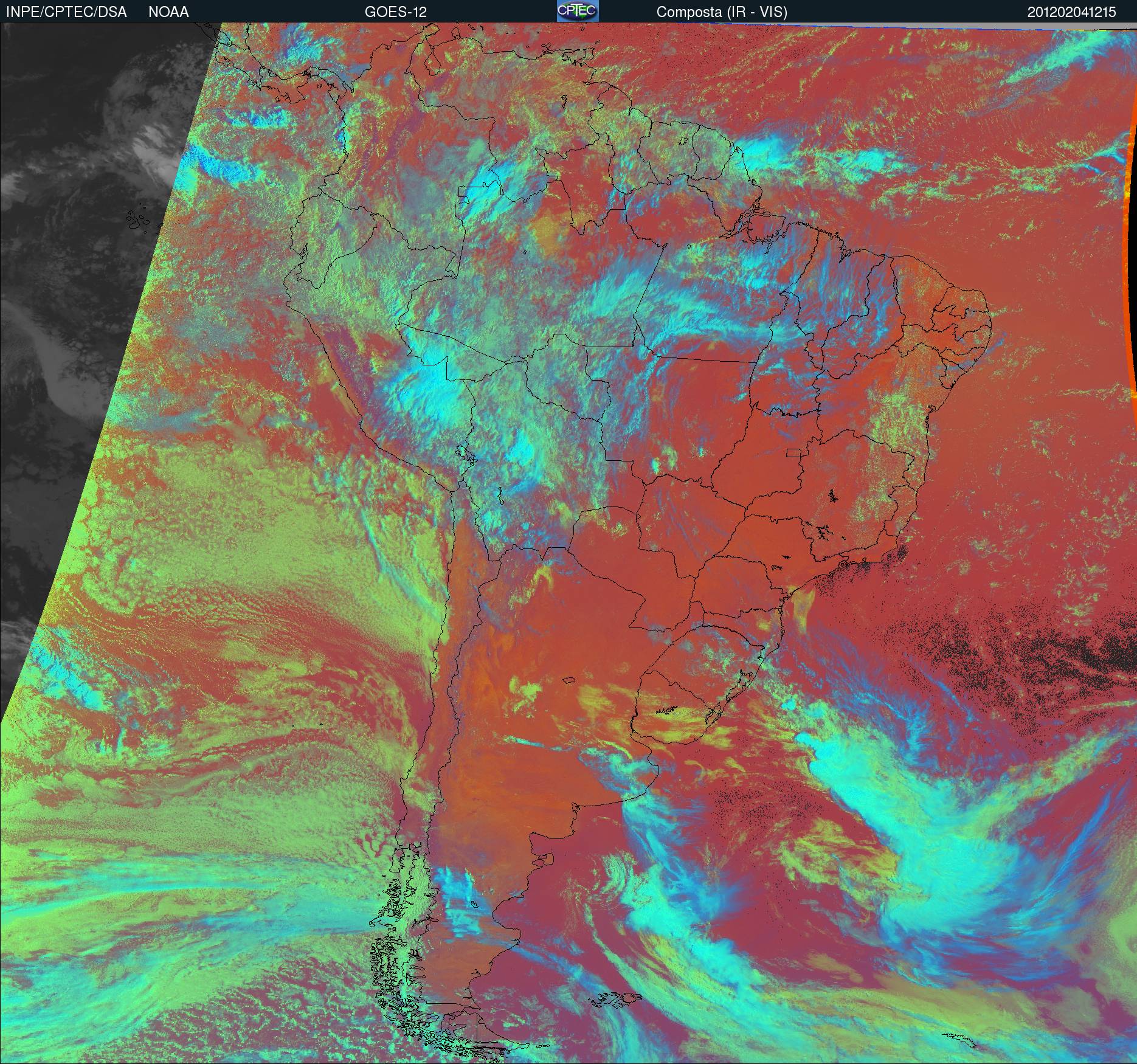1137x1064 pixels.
Task: Click the GOES-12 satellite label
Action: (395, 12)
